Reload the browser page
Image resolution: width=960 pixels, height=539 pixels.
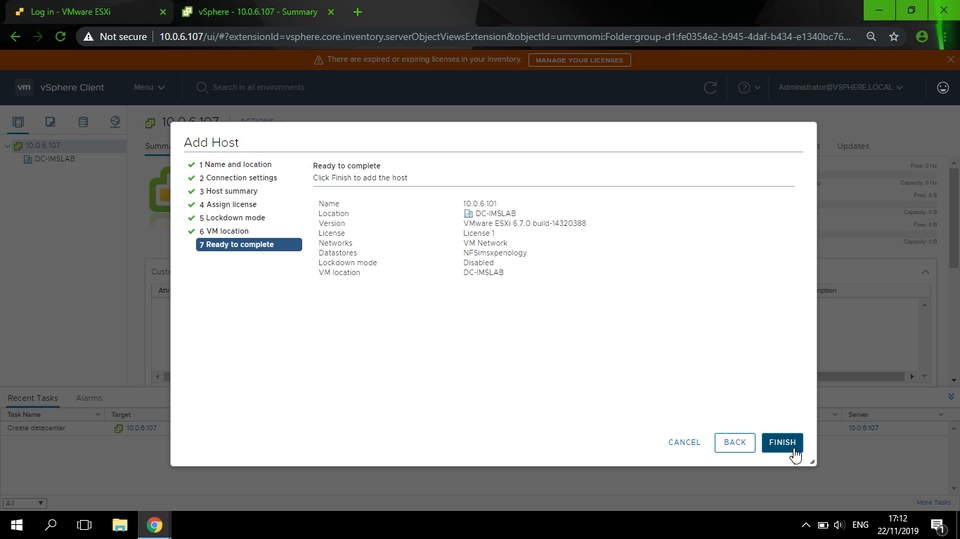coord(60,37)
